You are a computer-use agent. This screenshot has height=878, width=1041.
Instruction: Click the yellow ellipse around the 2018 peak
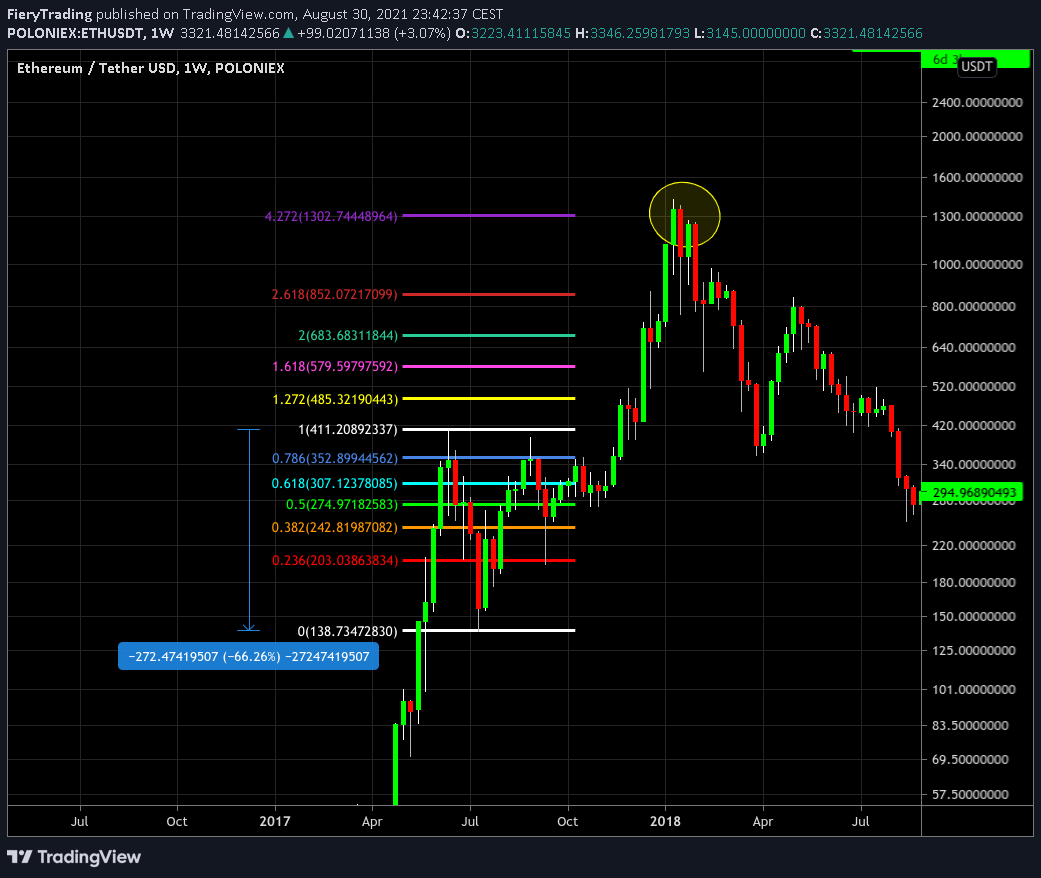point(684,215)
